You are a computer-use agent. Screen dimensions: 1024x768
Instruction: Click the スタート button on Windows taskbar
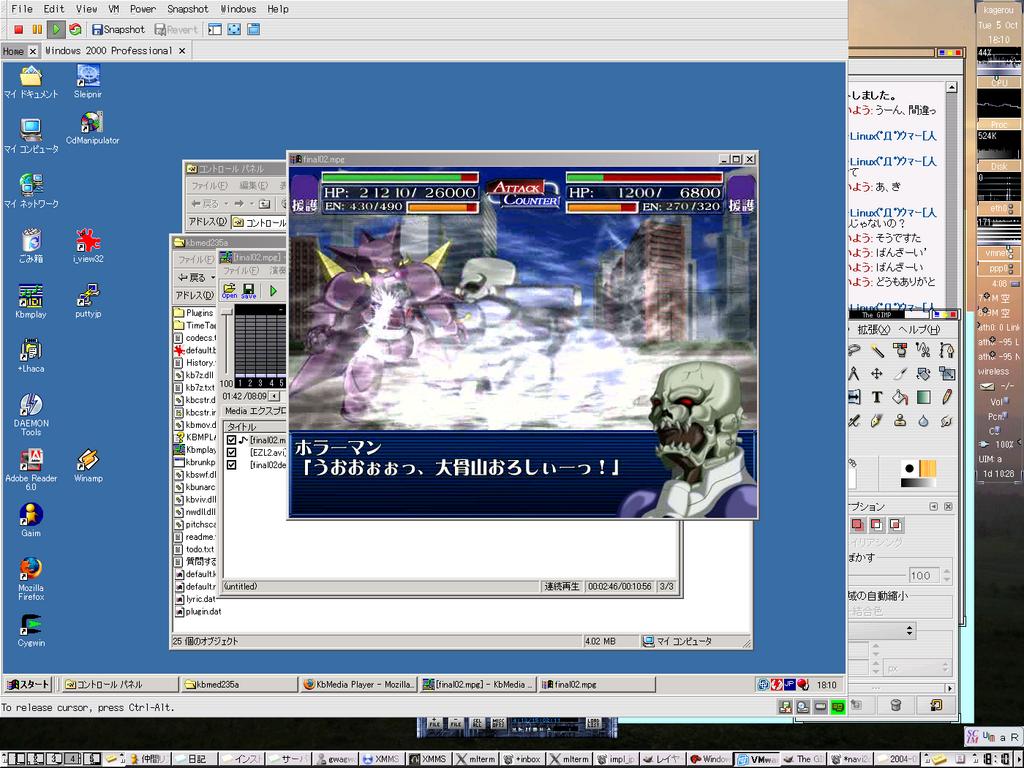pos(28,684)
